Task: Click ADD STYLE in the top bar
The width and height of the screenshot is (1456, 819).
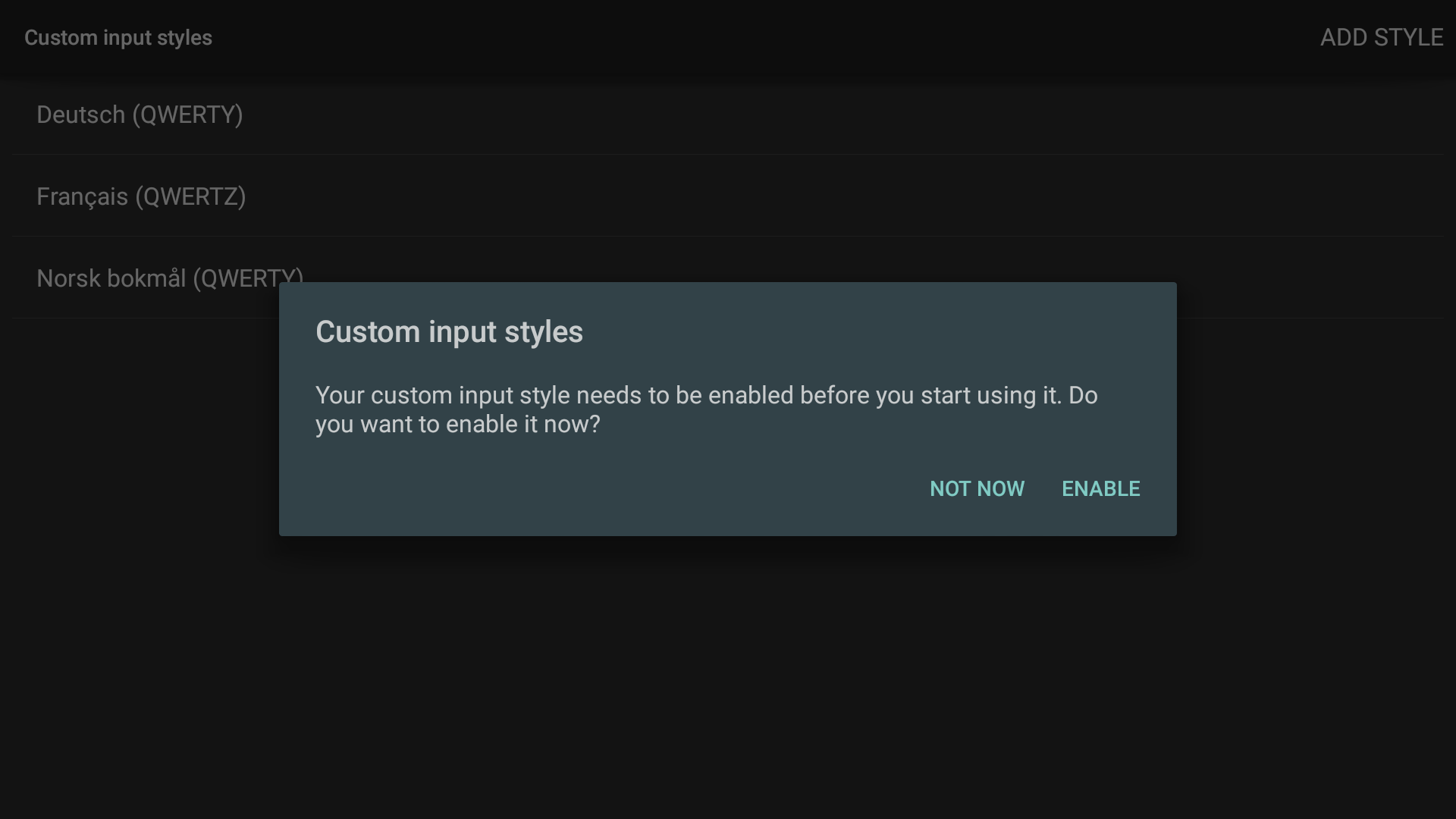Action: pos(1381,38)
